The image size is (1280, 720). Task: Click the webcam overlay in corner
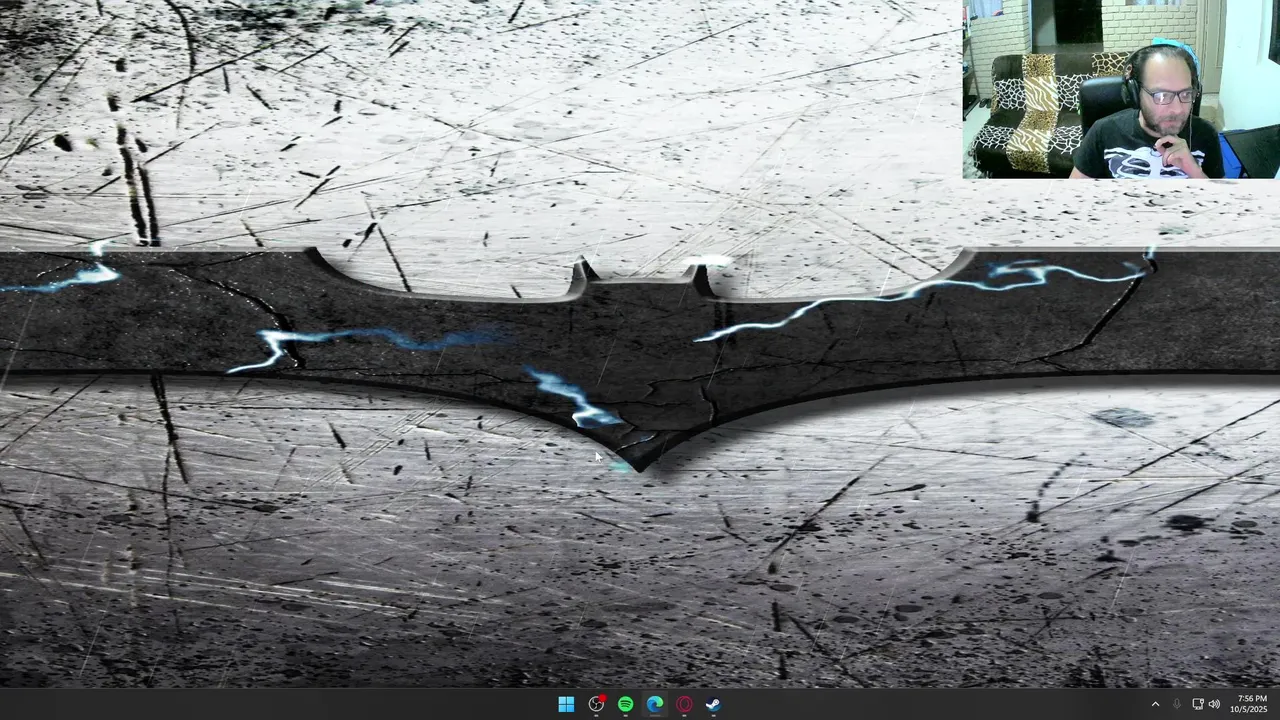1121,89
